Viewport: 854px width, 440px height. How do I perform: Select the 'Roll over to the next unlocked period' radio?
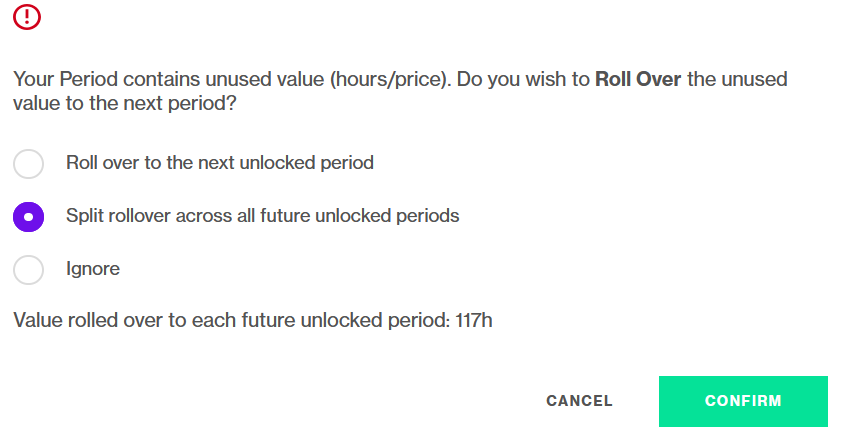(28, 164)
